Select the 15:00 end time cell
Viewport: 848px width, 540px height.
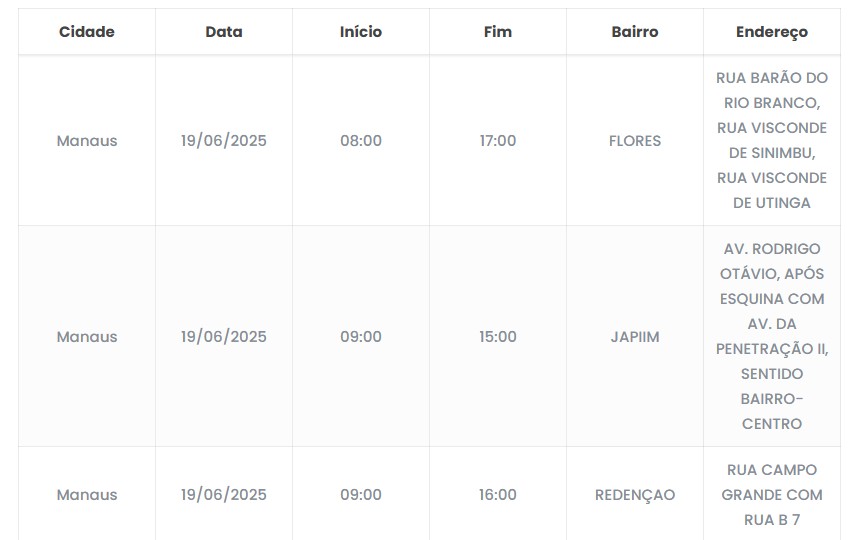(x=498, y=337)
